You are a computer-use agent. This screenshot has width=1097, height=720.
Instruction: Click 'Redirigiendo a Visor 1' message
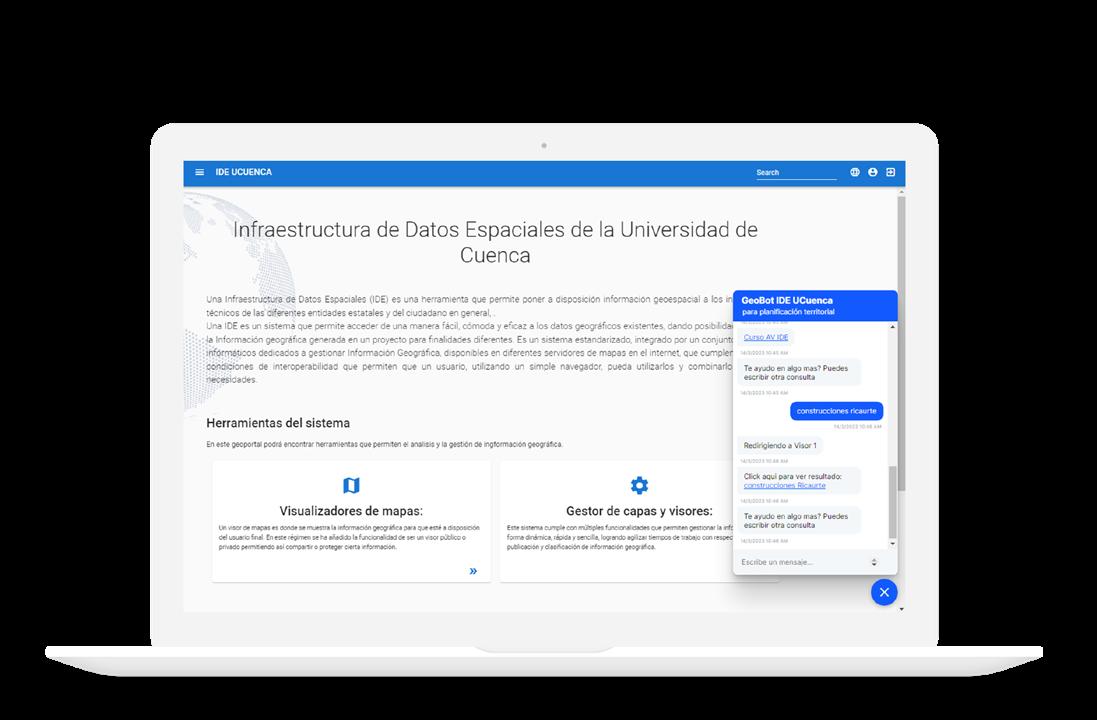780,446
